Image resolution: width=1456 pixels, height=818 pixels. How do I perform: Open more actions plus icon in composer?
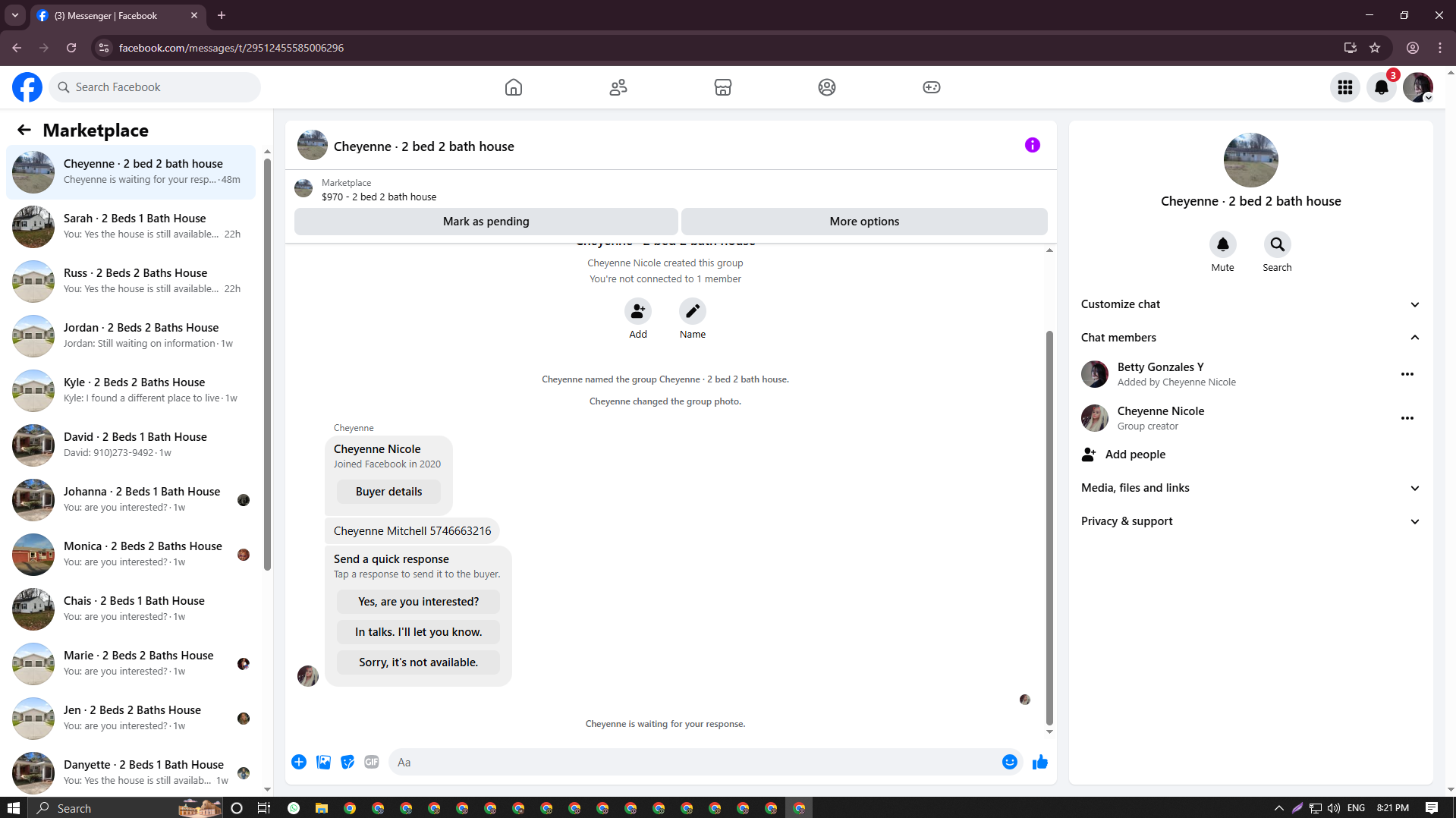tap(299, 762)
